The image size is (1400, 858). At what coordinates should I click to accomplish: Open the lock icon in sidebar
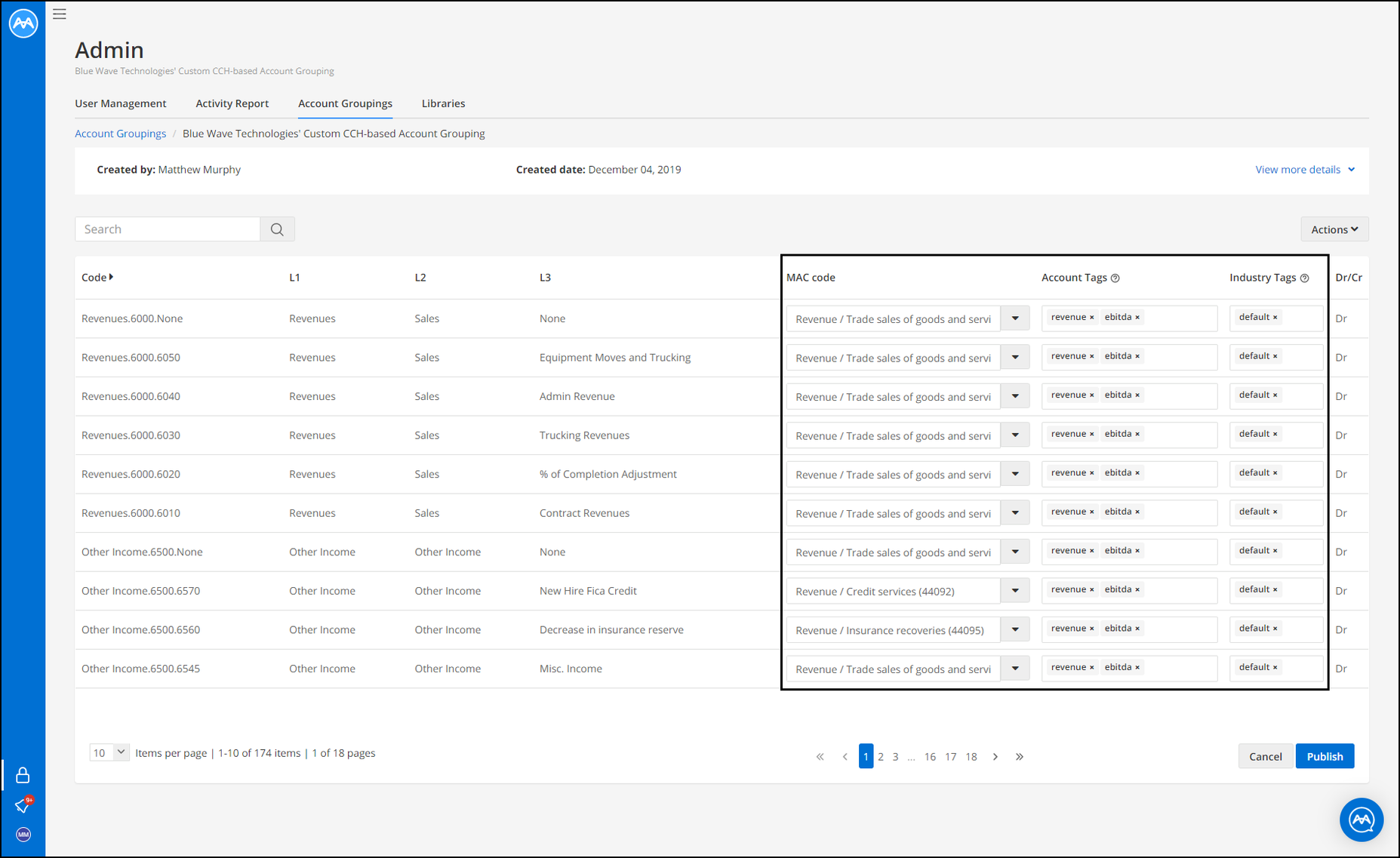(x=23, y=775)
